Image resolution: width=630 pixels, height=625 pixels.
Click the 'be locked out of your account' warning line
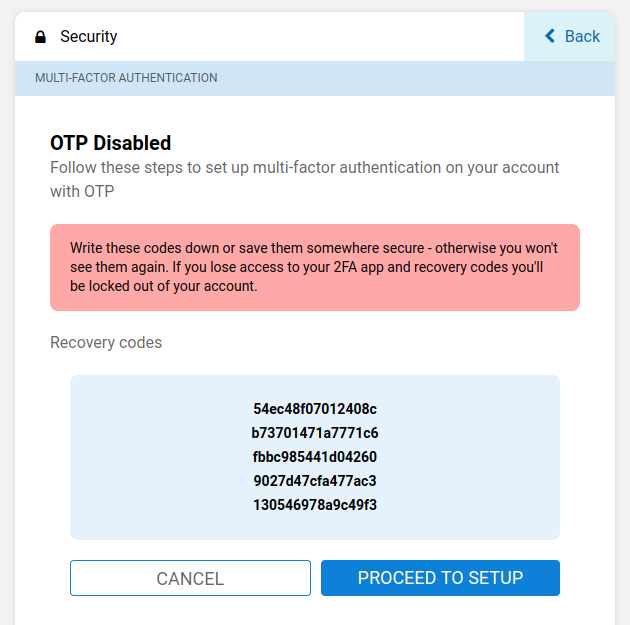[x=164, y=285]
